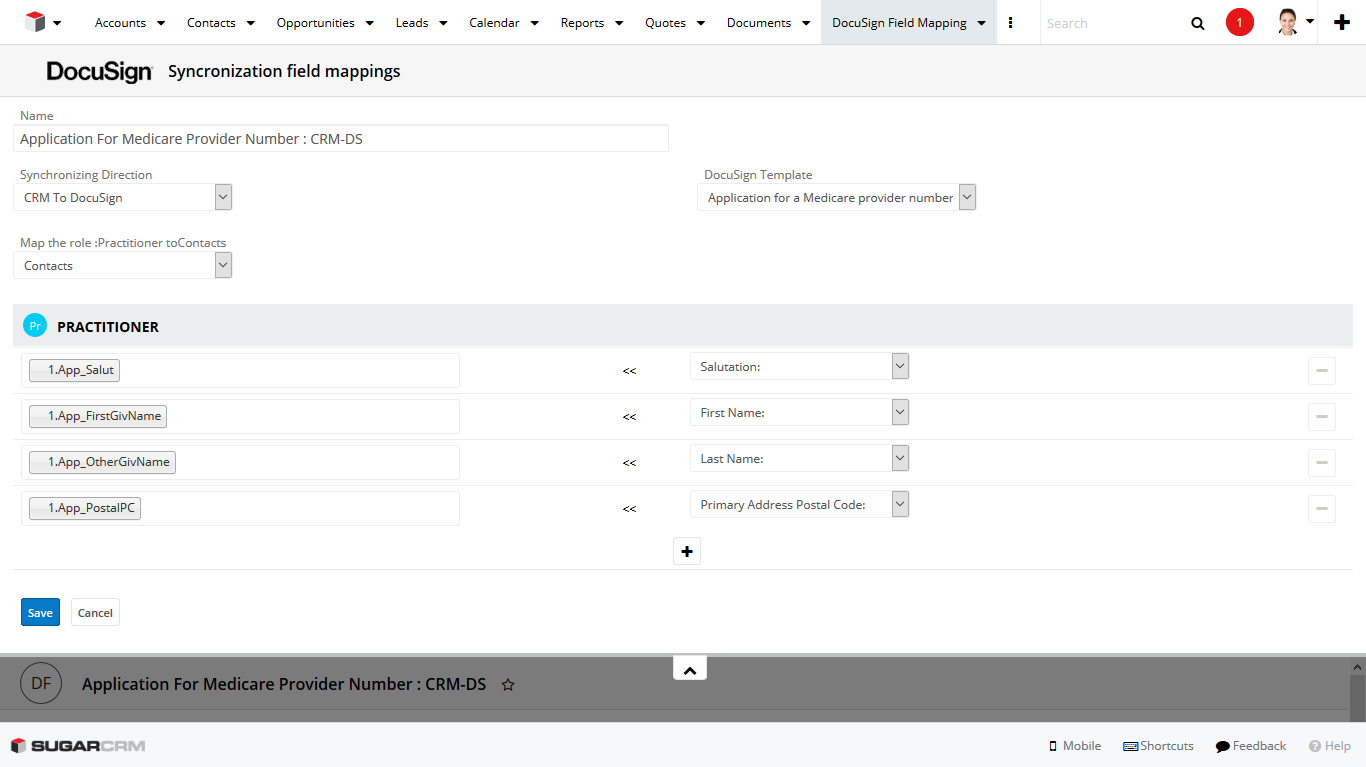Open the Shortcuts footer link
Viewport: 1366px width, 767px height.
pos(1158,746)
